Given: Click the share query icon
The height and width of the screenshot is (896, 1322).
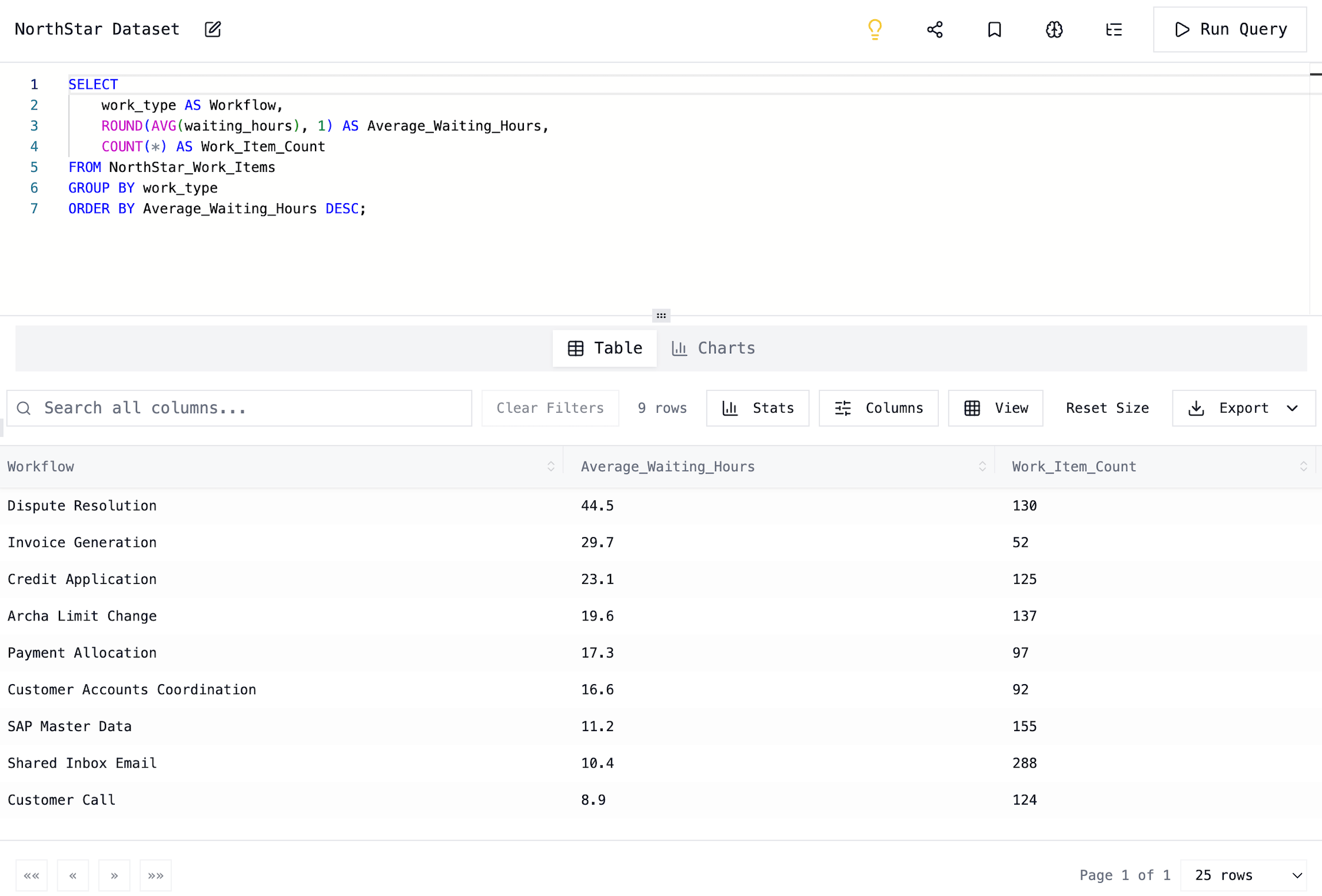Looking at the screenshot, I should point(935,29).
